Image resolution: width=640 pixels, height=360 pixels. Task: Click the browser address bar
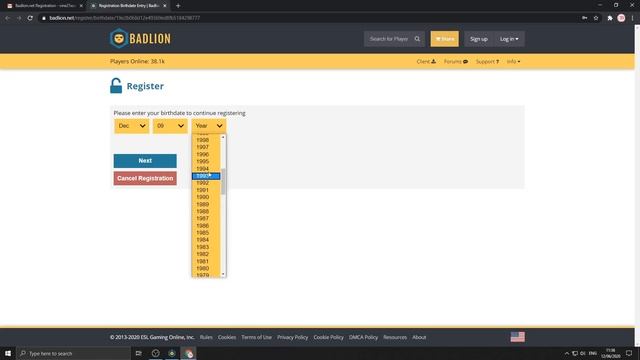click(x=310, y=18)
